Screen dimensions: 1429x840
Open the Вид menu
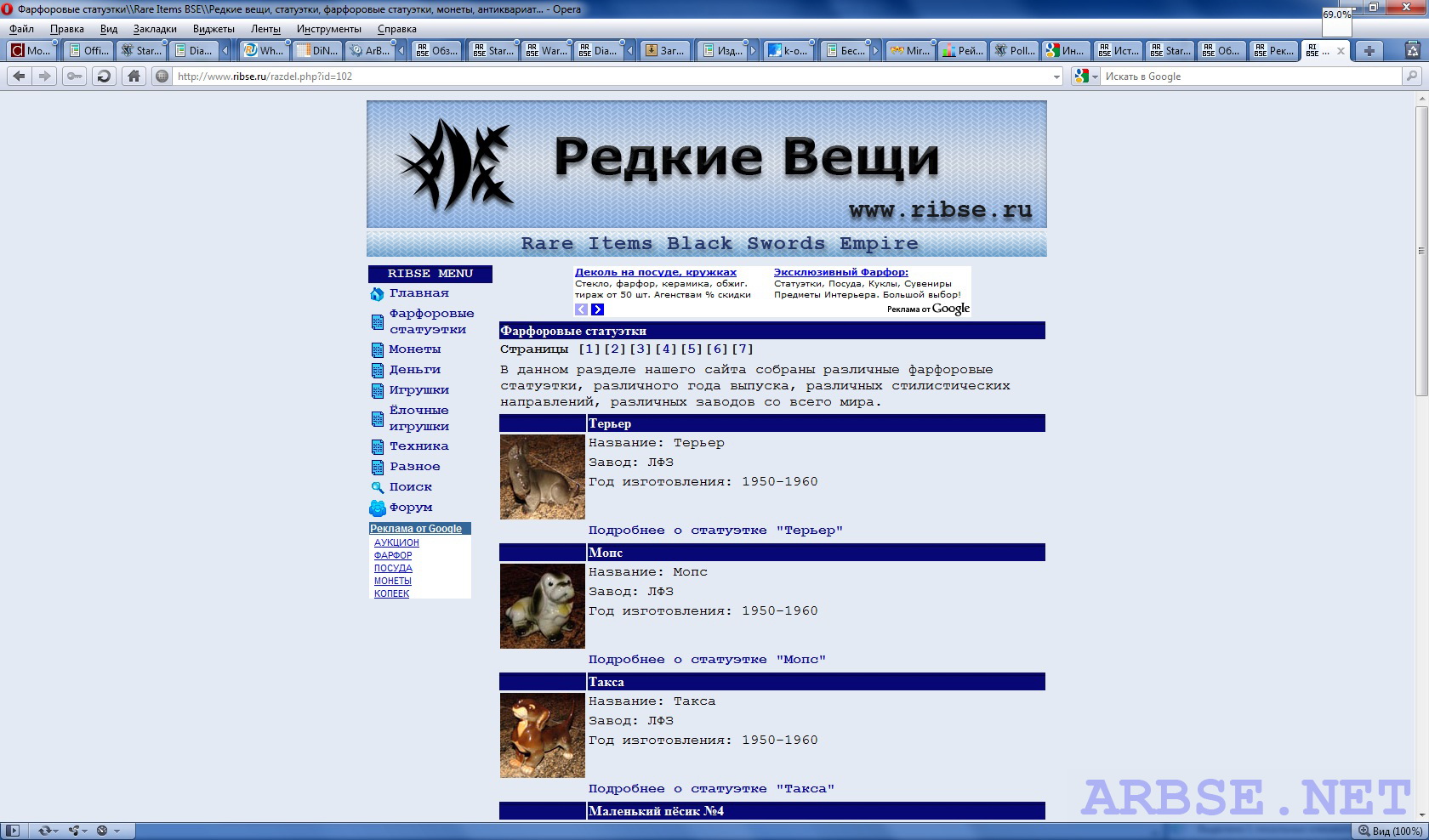[109, 29]
